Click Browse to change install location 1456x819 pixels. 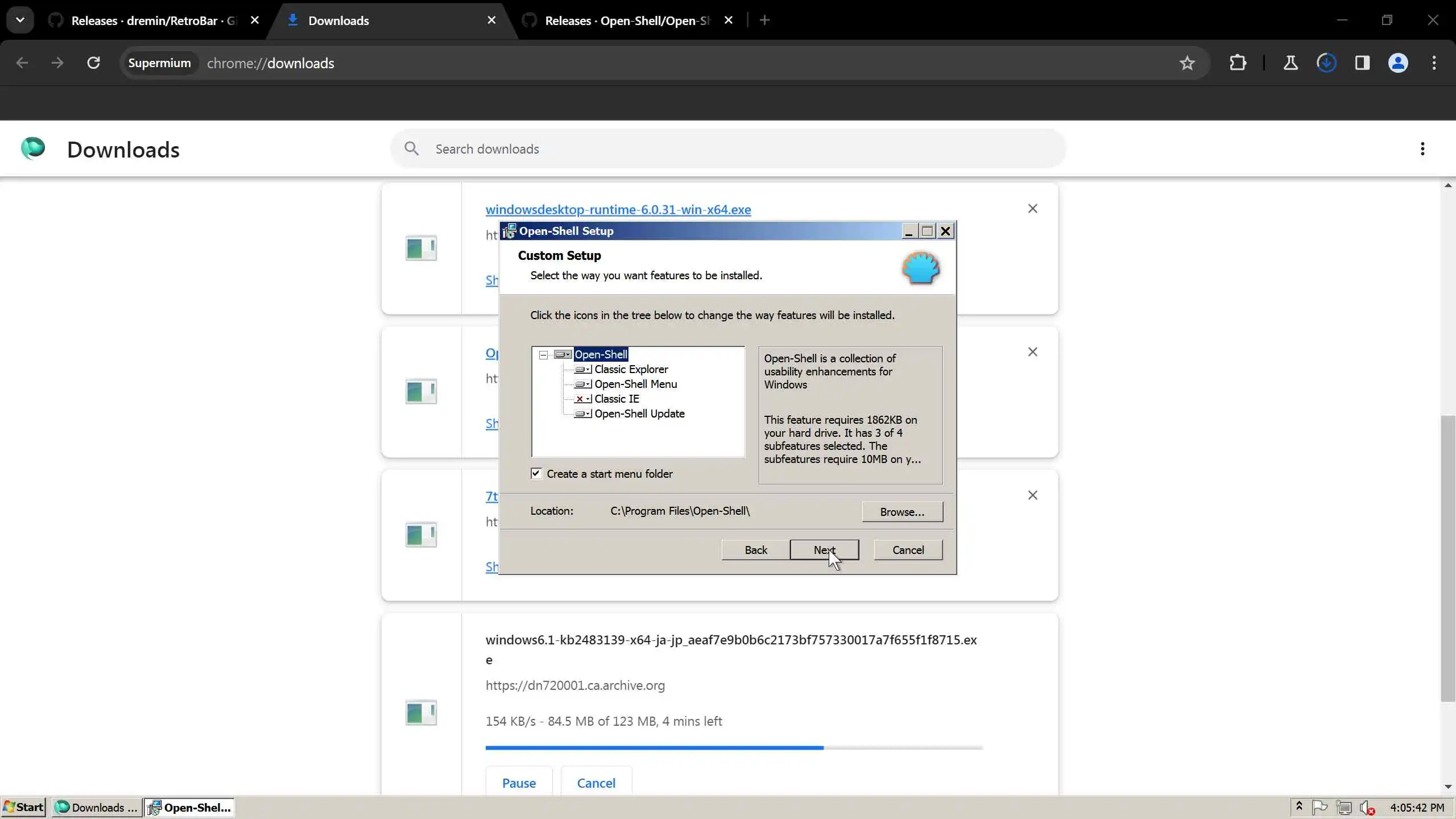[902, 512]
